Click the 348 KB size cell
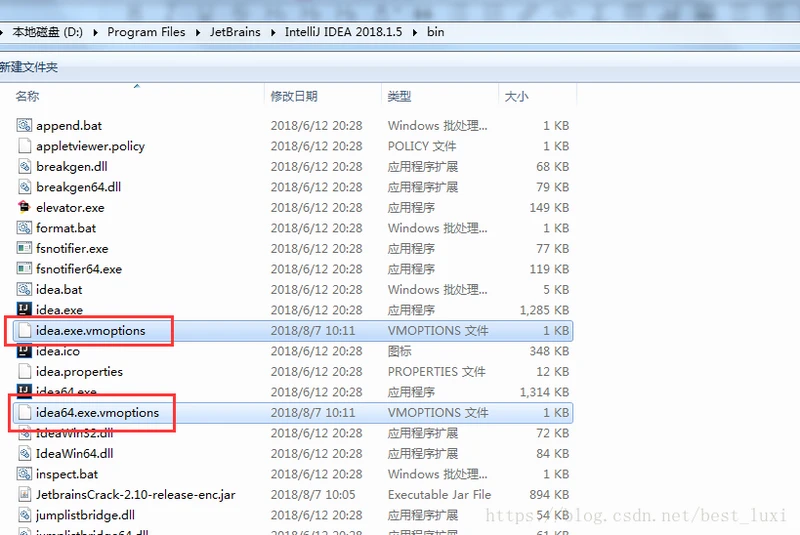 coord(549,351)
